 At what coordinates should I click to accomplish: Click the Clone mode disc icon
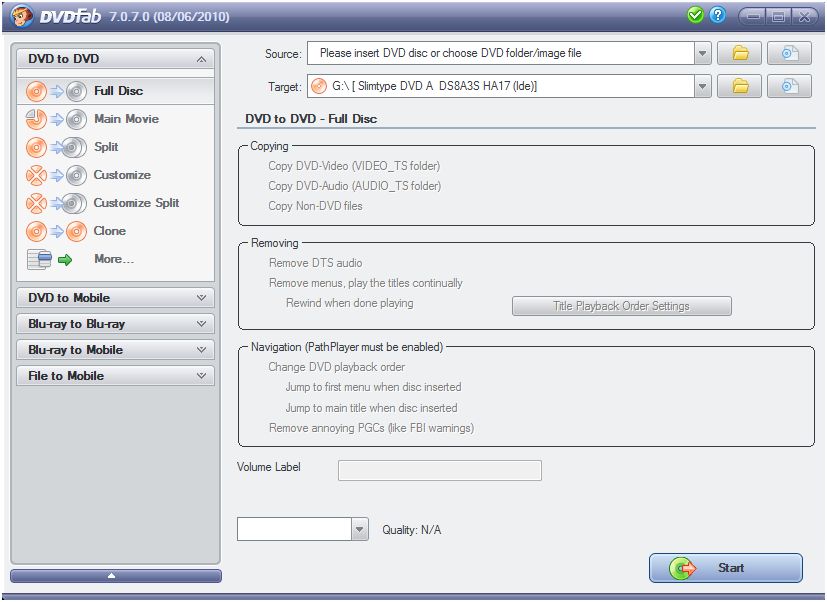56,231
